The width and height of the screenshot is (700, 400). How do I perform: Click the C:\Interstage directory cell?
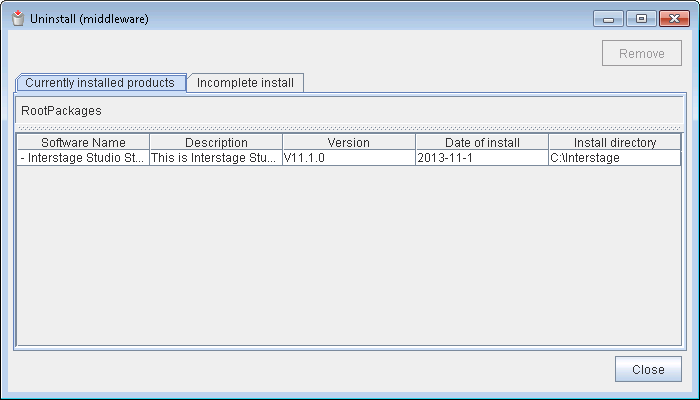pos(615,158)
